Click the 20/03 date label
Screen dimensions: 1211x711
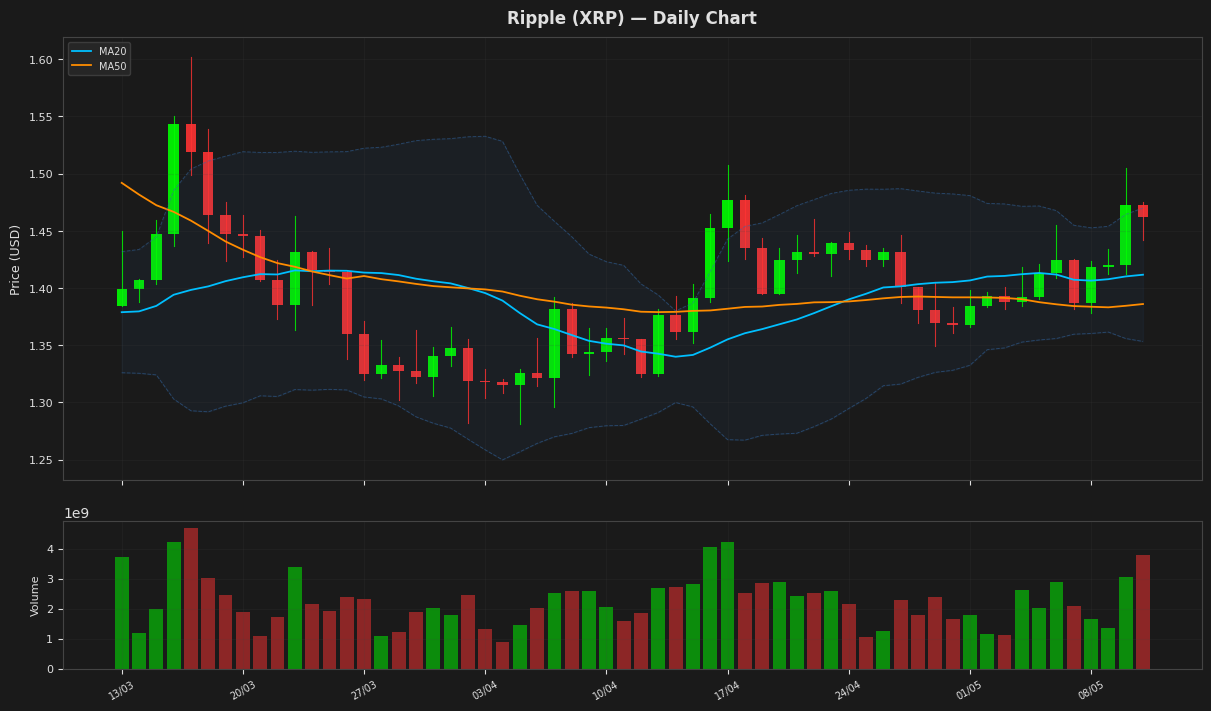click(243, 690)
